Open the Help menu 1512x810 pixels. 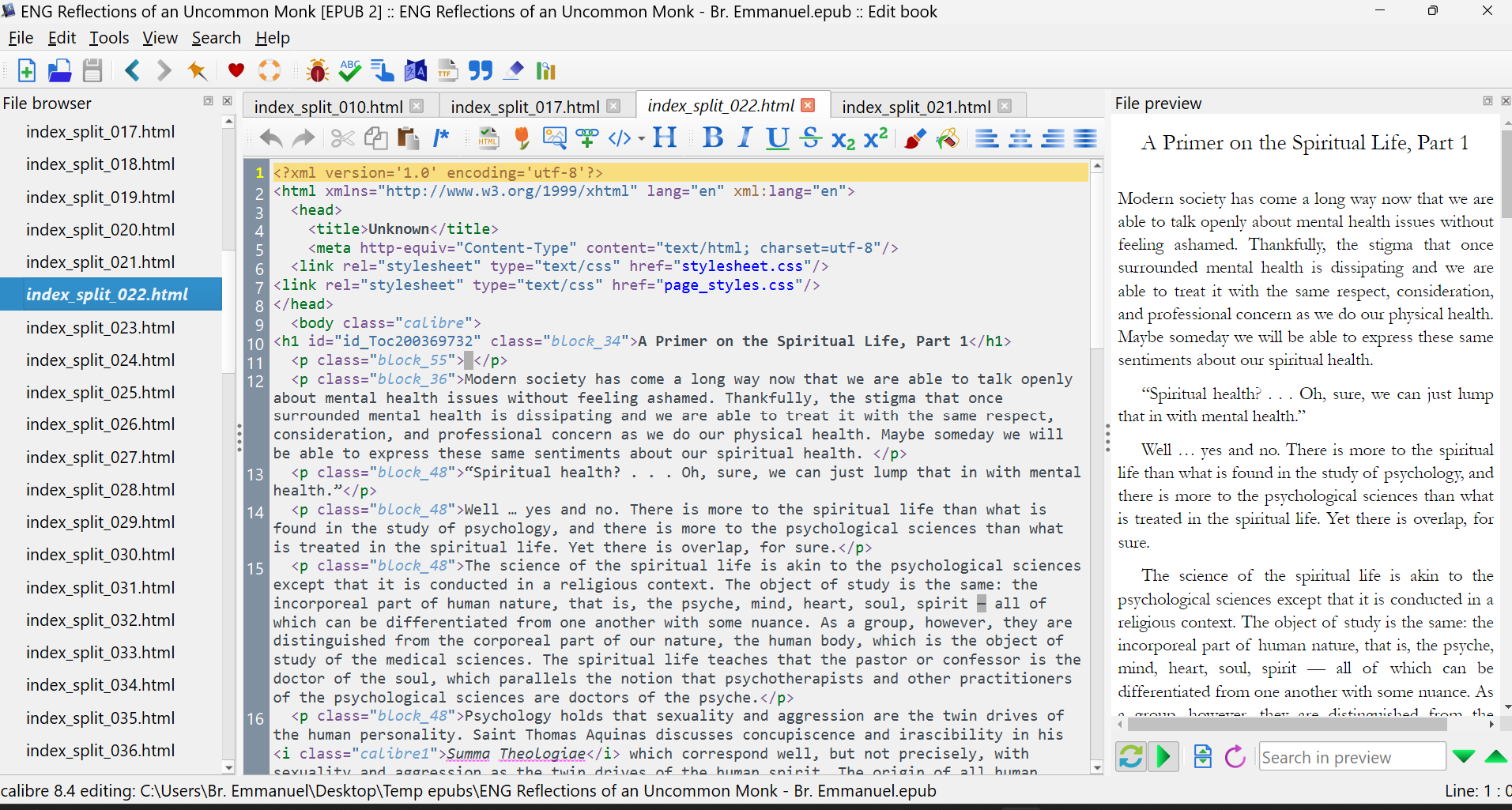(x=273, y=38)
